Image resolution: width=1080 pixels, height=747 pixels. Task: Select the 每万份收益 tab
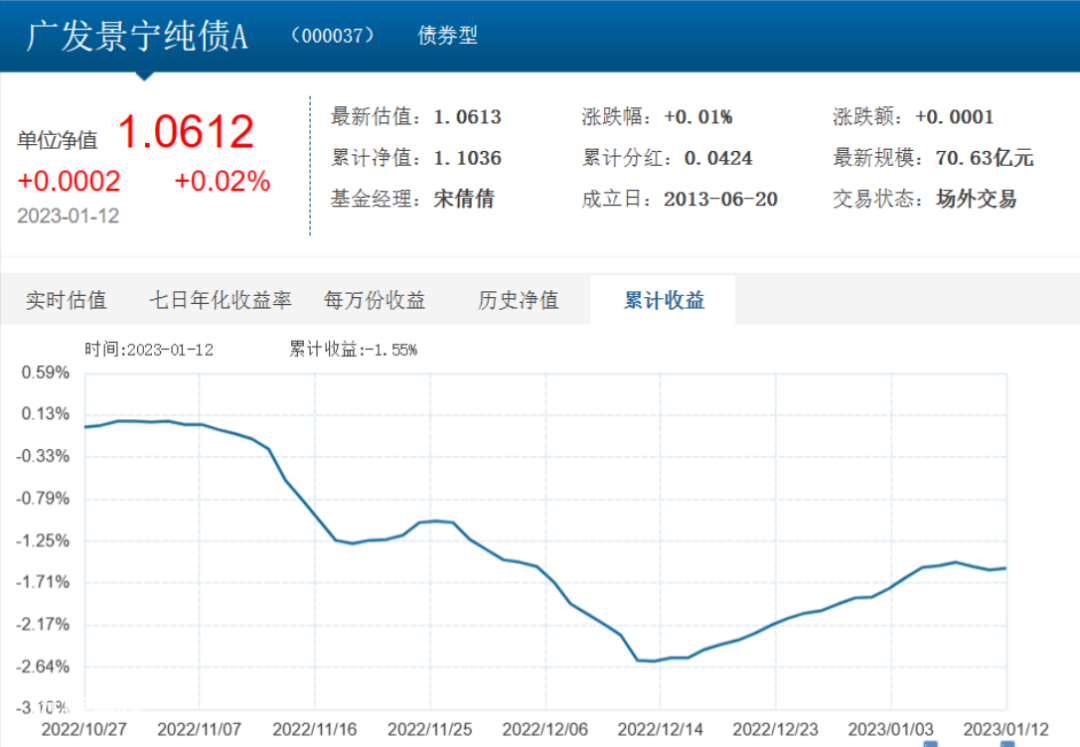(x=375, y=300)
